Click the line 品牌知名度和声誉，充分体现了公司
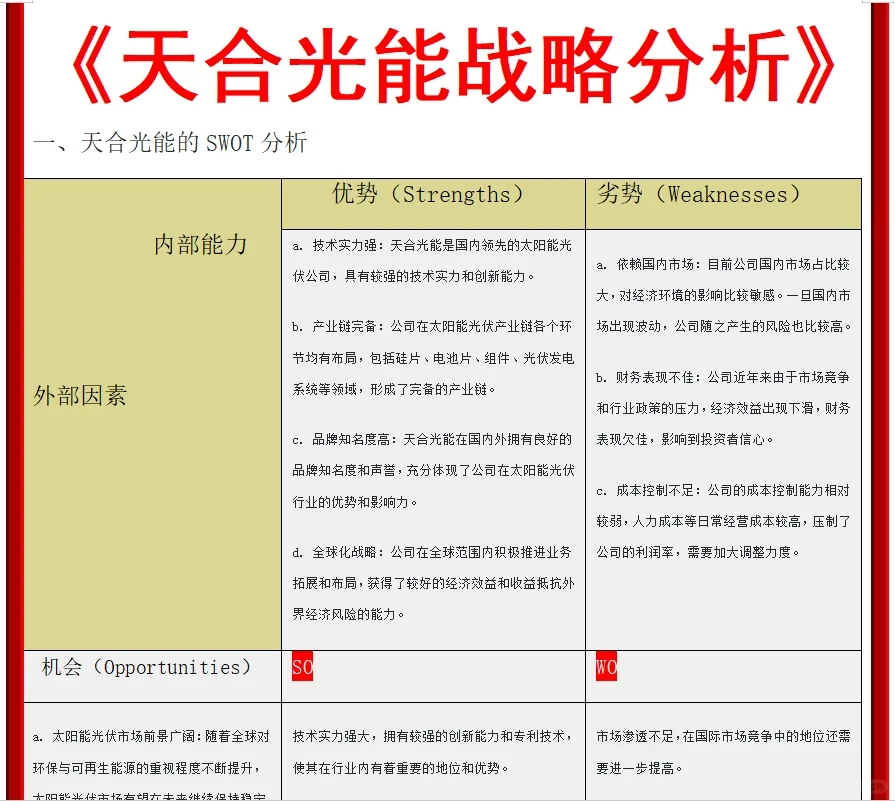 point(433,470)
